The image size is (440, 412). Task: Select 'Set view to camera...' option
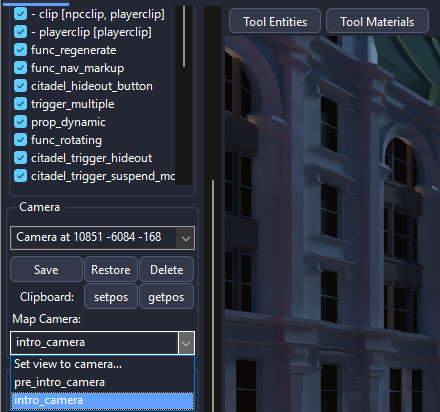(102, 364)
